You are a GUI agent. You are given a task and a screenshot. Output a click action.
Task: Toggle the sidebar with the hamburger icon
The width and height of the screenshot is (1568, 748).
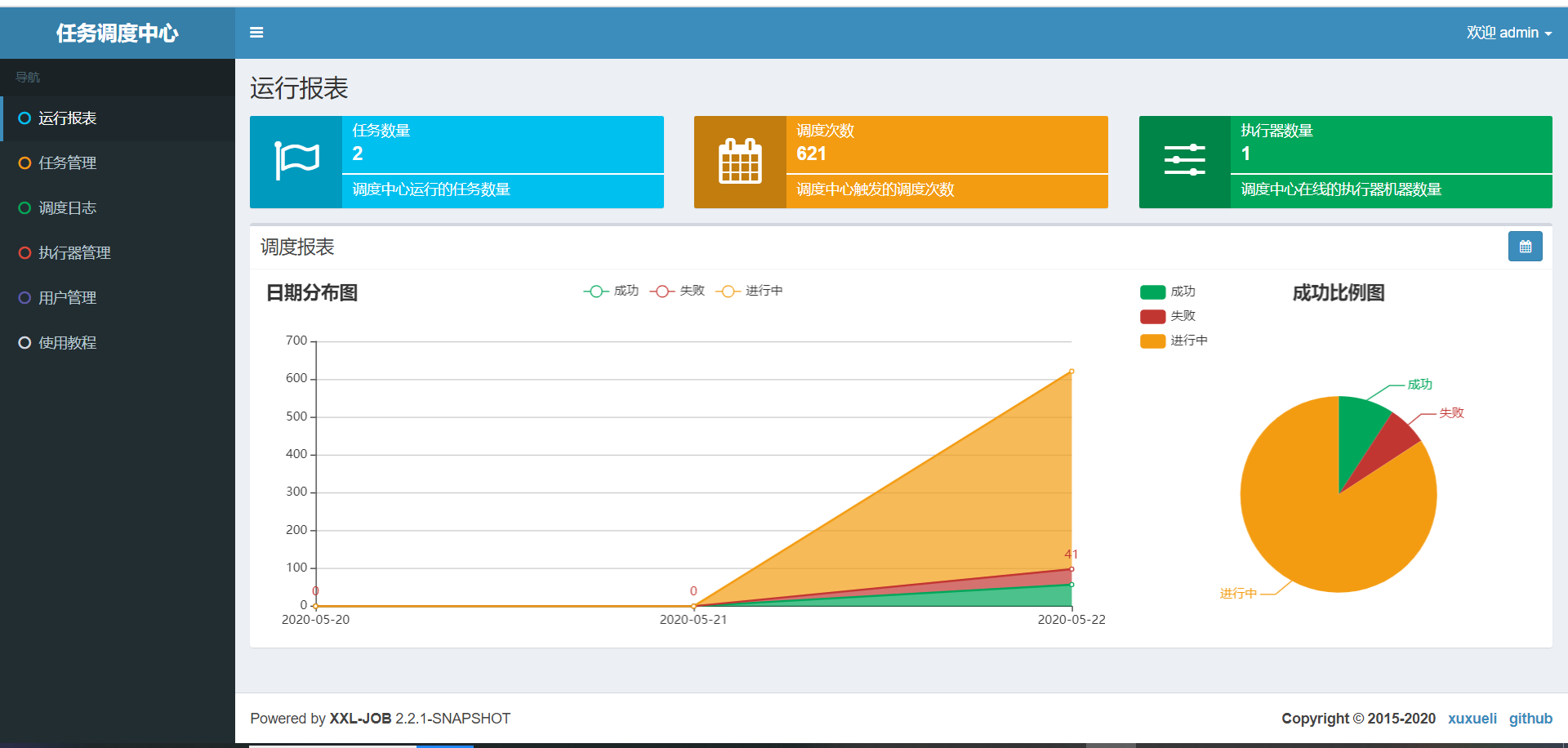(x=256, y=33)
